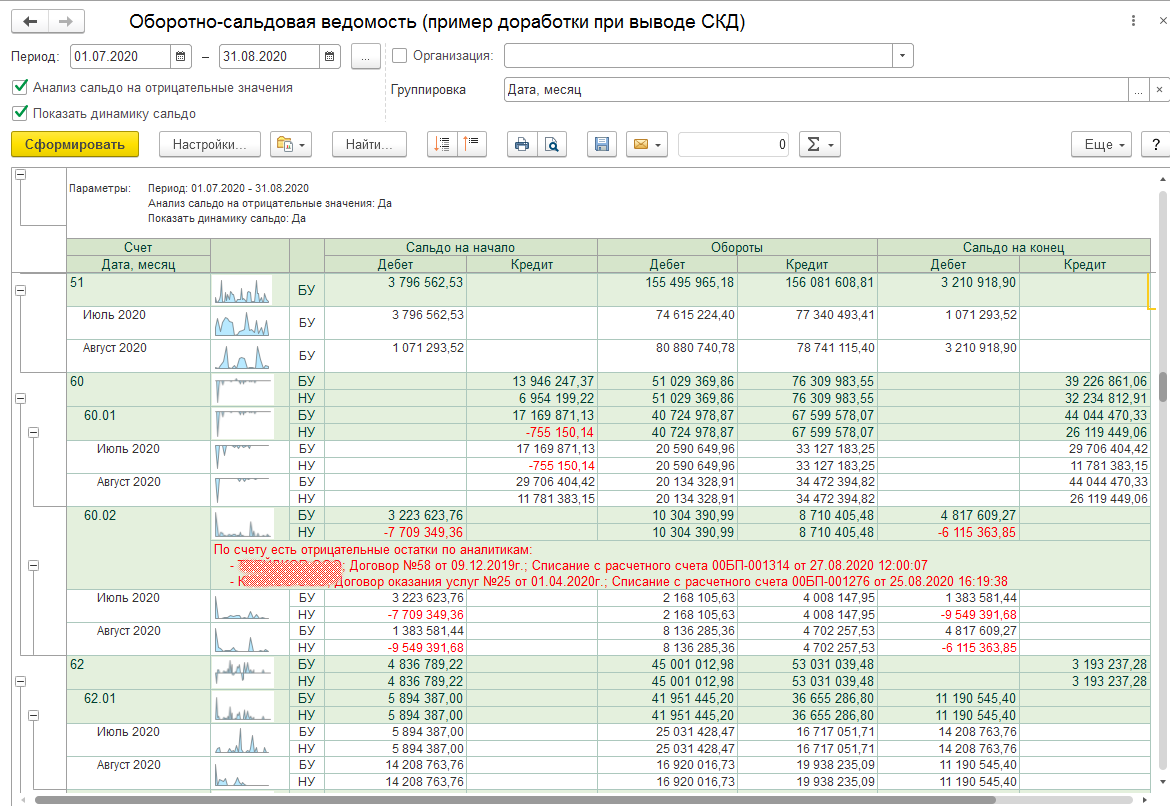The width and height of the screenshot is (1170, 806).
Task: Select the Обороты column header
Action: pos(737,247)
